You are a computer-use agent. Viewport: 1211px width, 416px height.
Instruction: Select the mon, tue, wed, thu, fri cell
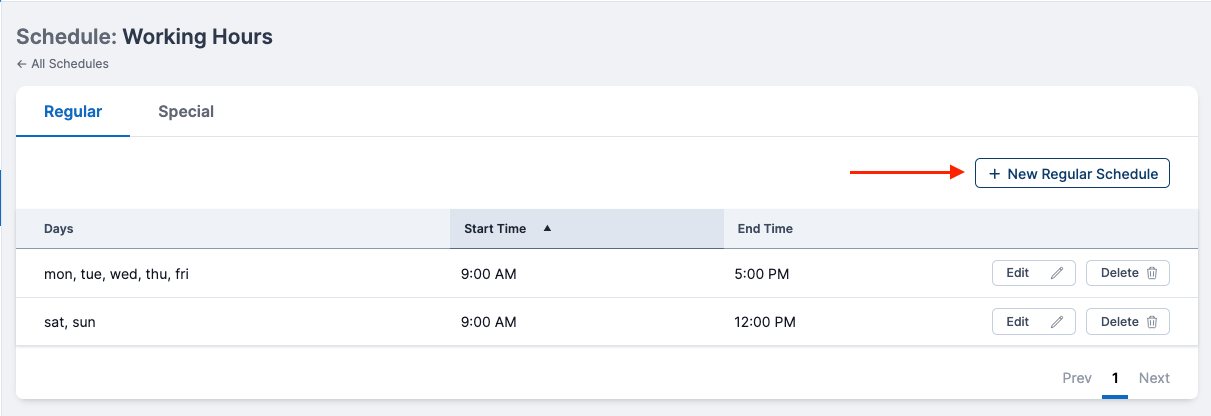point(116,273)
